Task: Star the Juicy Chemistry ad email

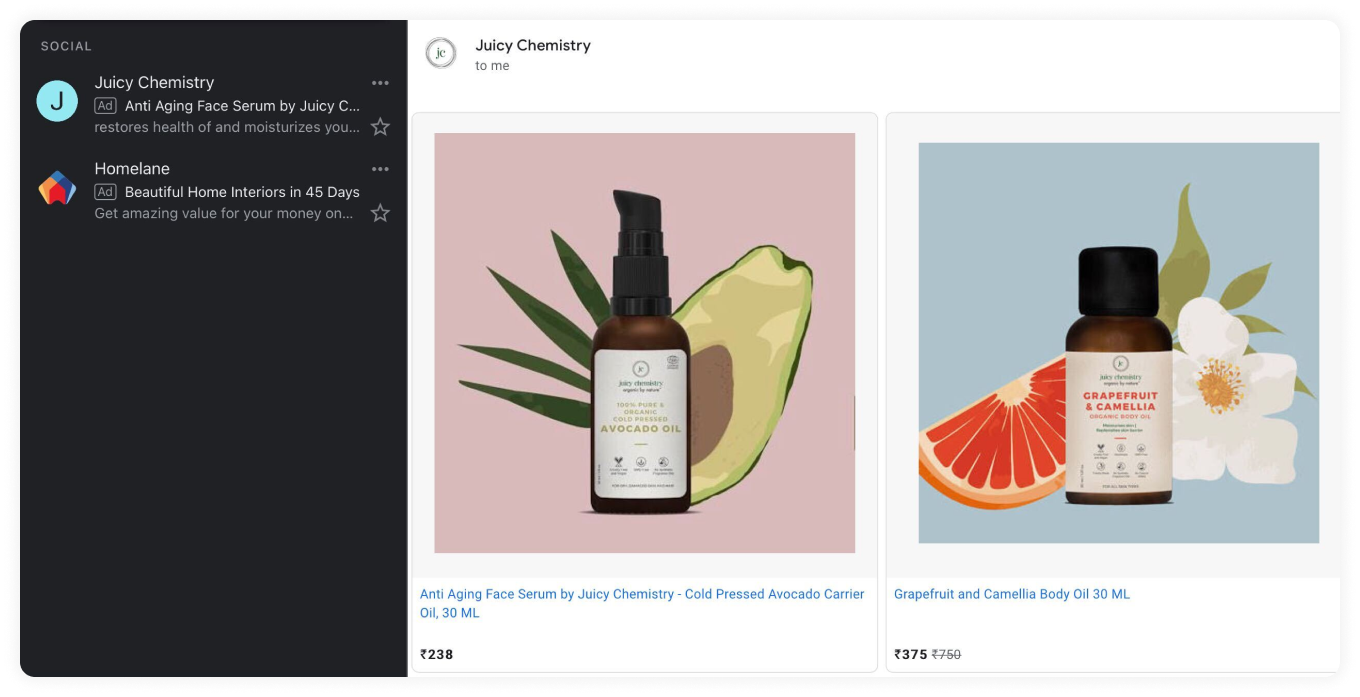Action: (x=380, y=127)
